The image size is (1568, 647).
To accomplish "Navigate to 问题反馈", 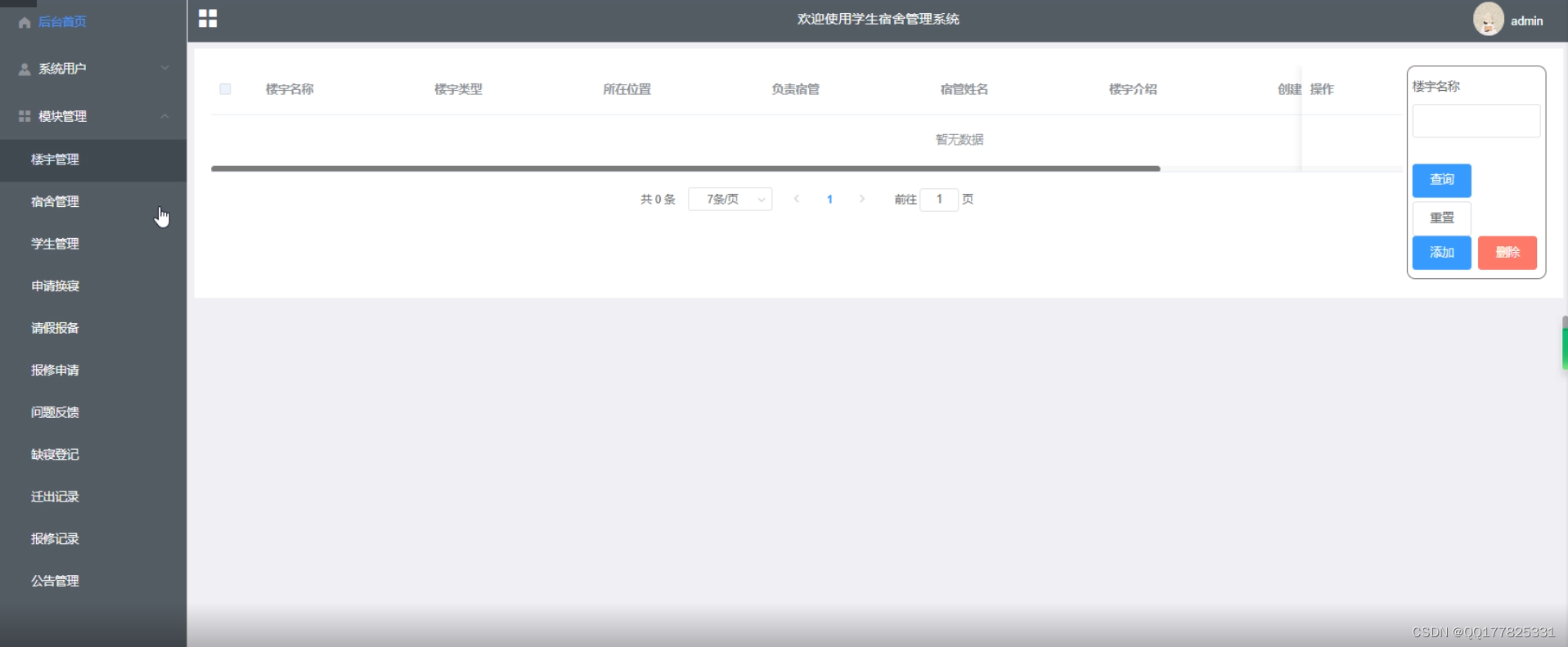I will (93, 412).
